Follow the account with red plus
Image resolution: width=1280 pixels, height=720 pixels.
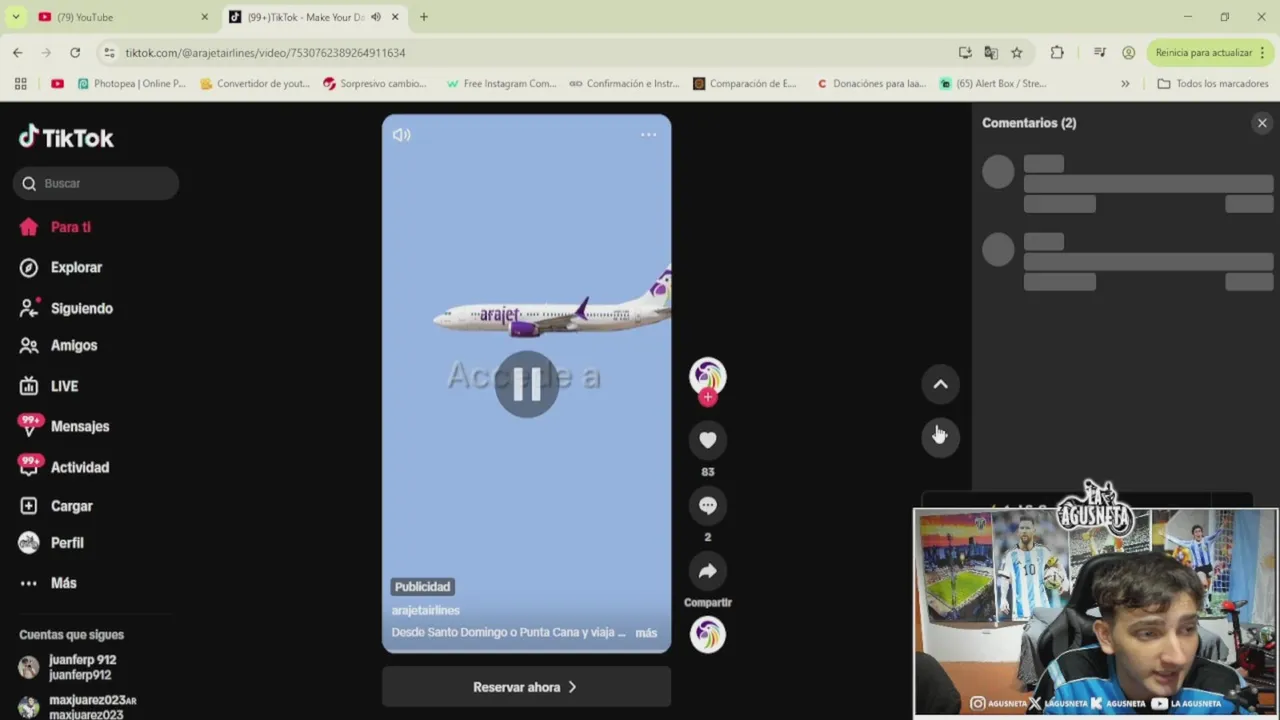(x=708, y=398)
